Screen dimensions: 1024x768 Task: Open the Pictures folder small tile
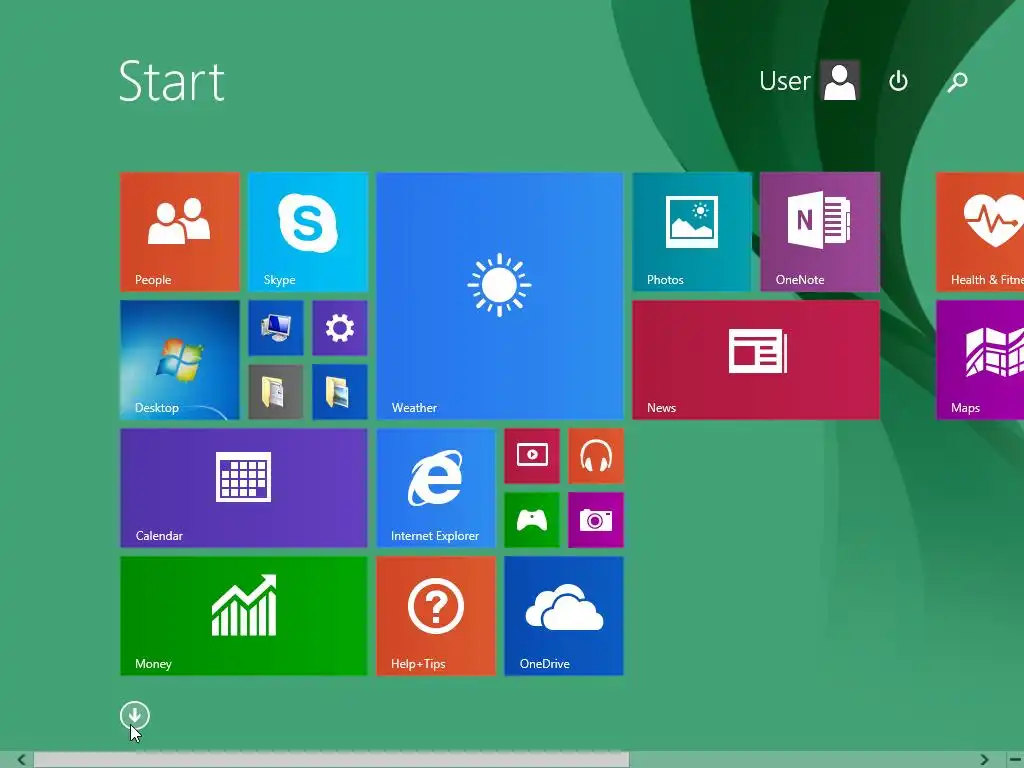(x=340, y=392)
